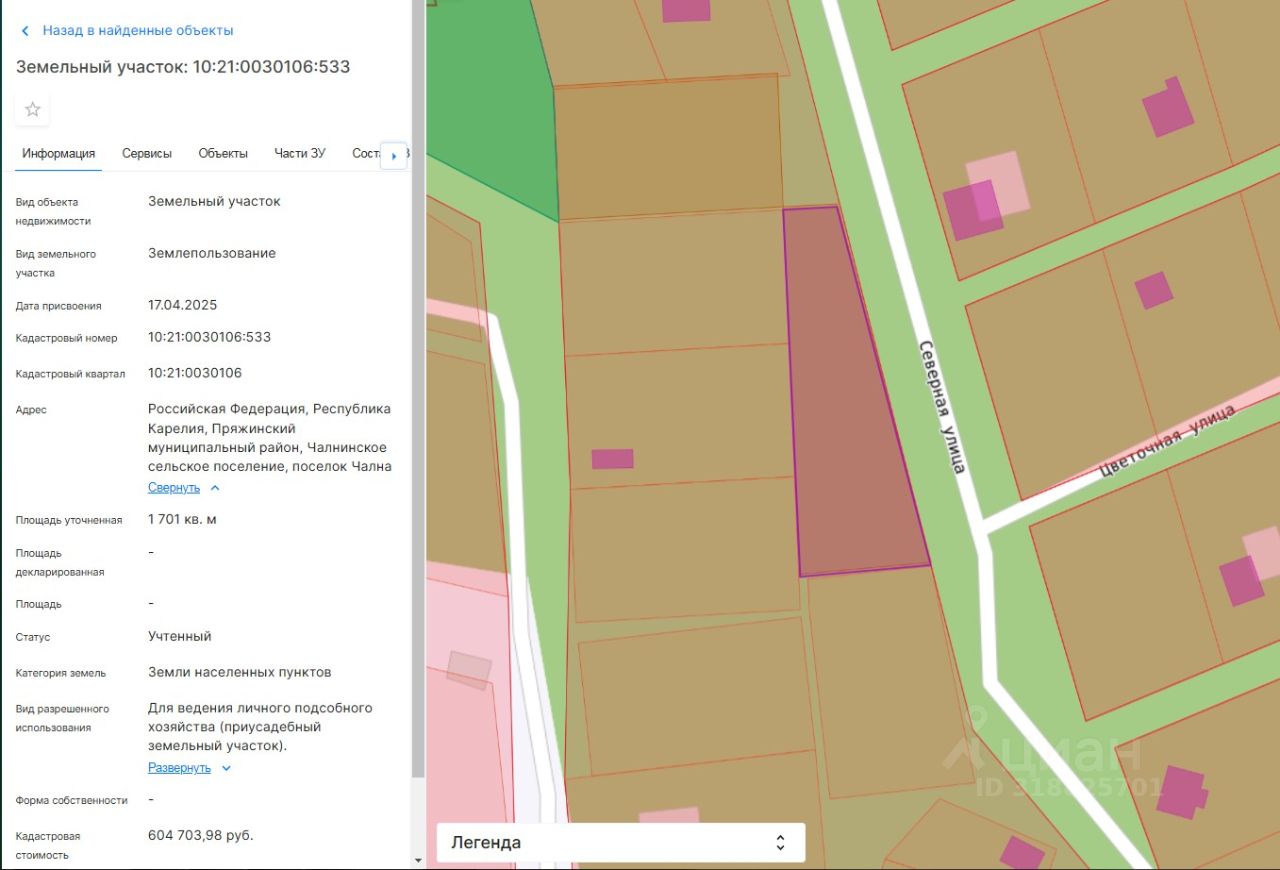Click the Кадастровый квартал value 10:21:0030106
Screen dimensions: 1280x870
tap(195, 373)
